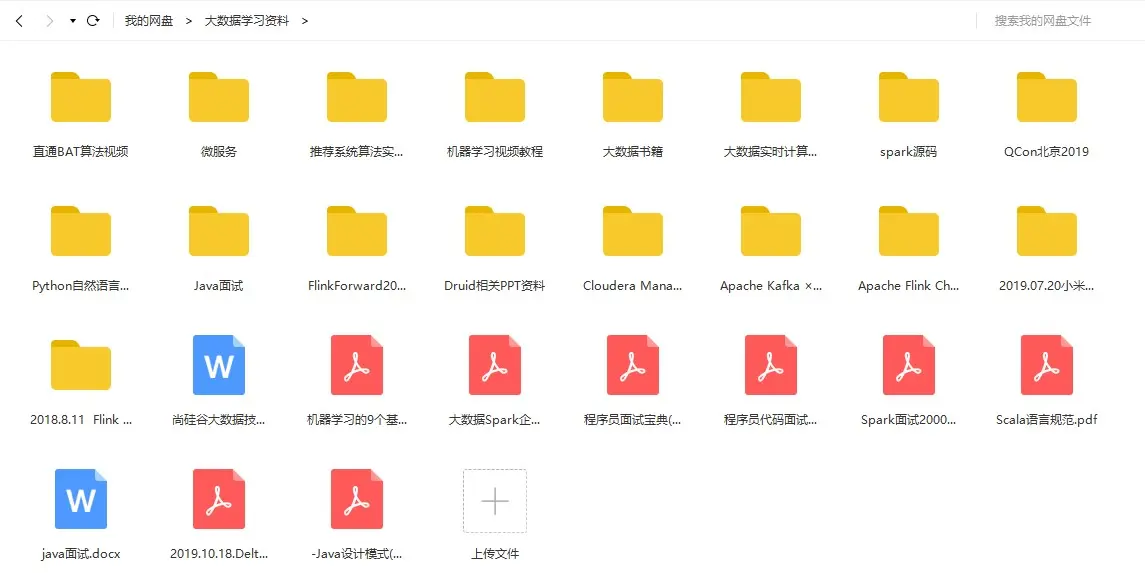1145x573 pixels.
Task: Open Java面试 folder icon
Action: pos(218,231)
